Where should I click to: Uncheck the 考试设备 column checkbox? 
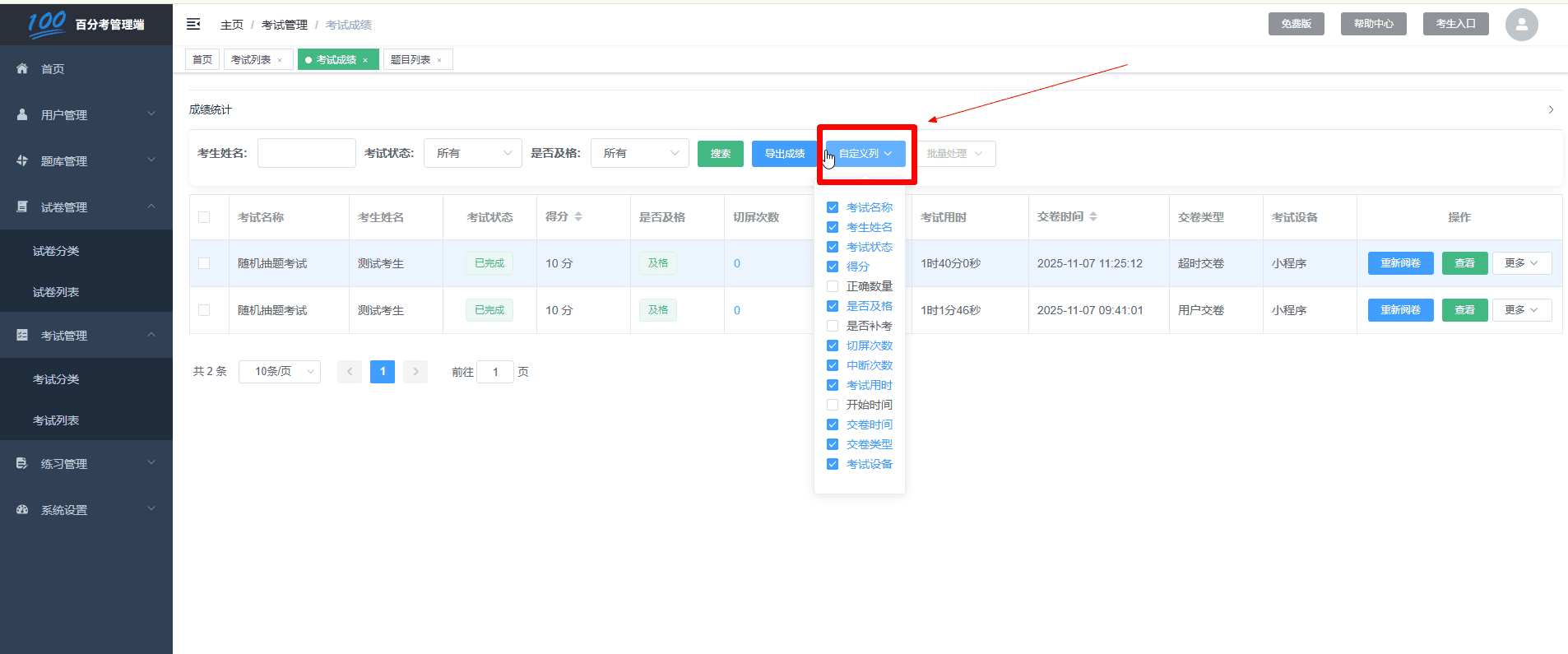[833, 464]
